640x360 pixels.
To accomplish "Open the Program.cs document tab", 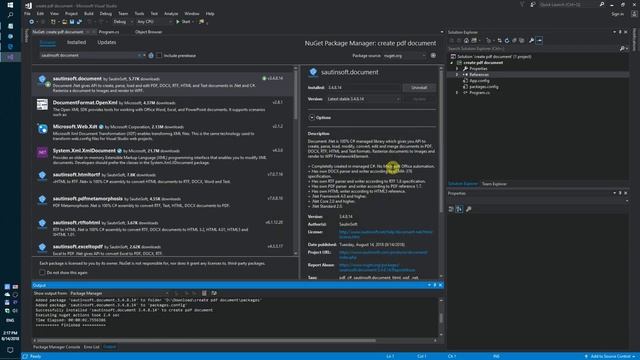I will [109, 32].
